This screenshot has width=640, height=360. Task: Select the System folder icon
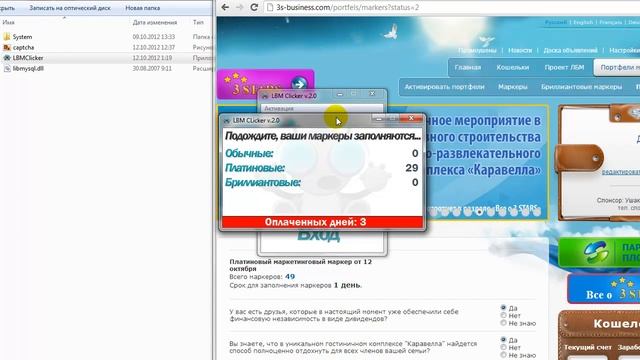7,37
